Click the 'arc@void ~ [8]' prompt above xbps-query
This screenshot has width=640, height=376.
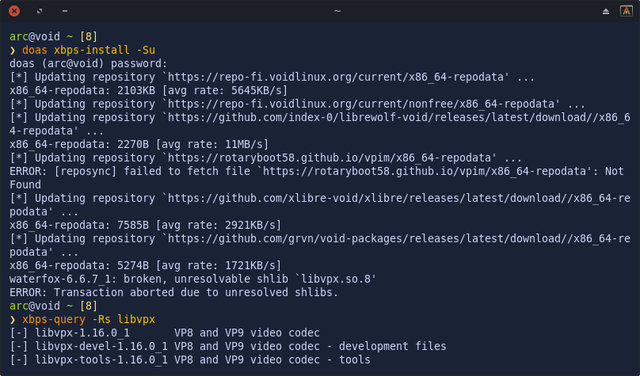(x=53, y=306)
